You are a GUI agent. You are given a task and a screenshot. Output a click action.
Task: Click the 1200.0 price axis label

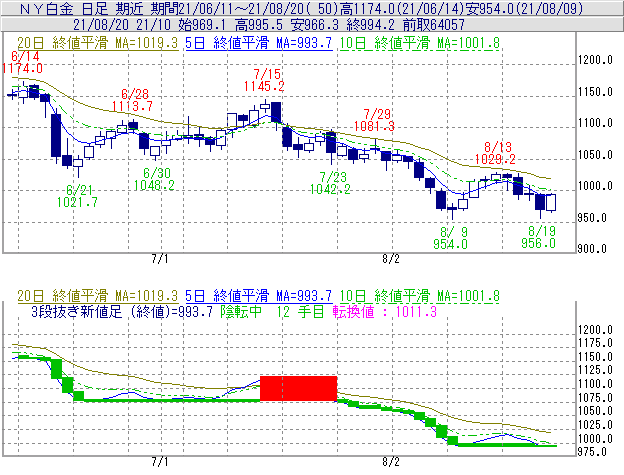pyautogui.click(x=596, y=60)
